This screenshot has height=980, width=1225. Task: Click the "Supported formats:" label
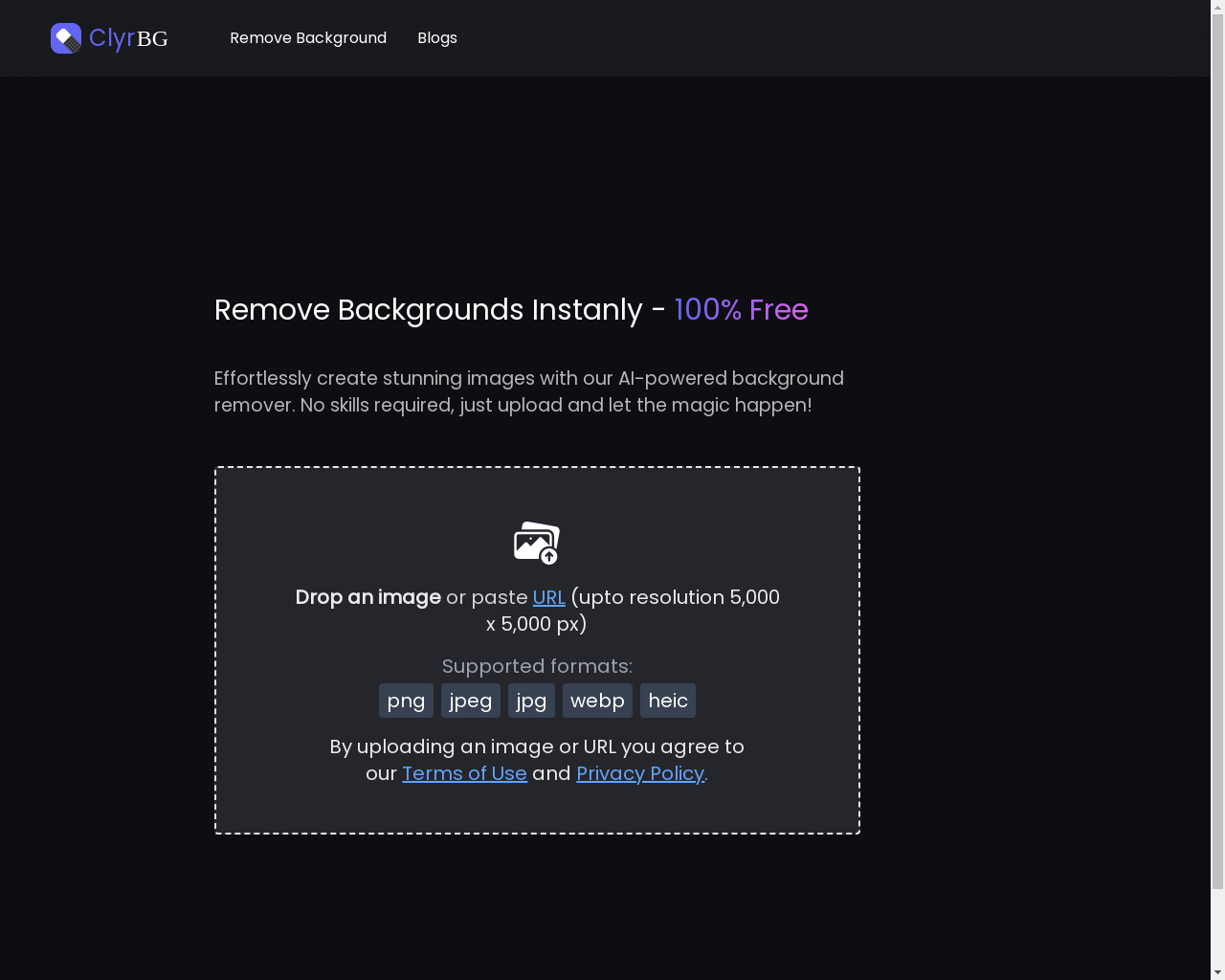[537, 666]
